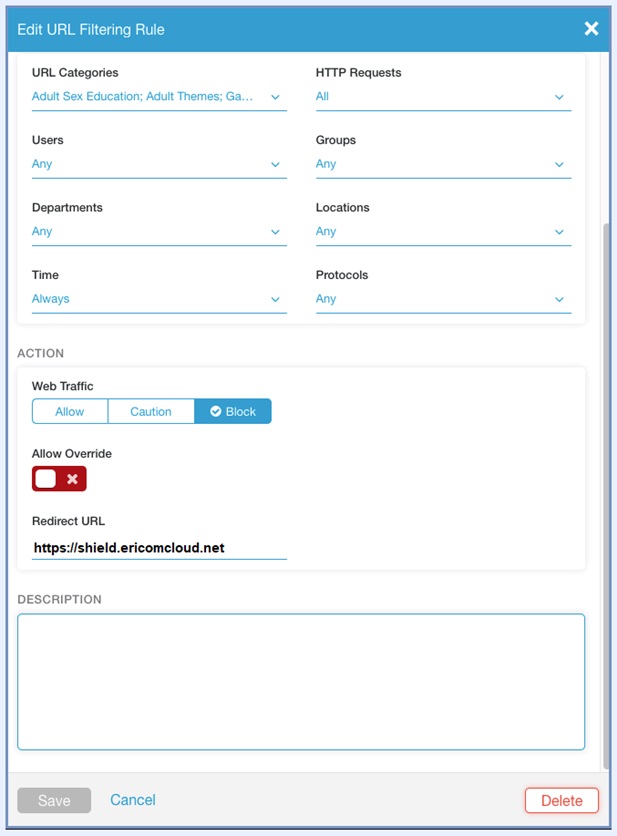
Task: Expand the Groups dropdown arrow
Action: point(559,165)
